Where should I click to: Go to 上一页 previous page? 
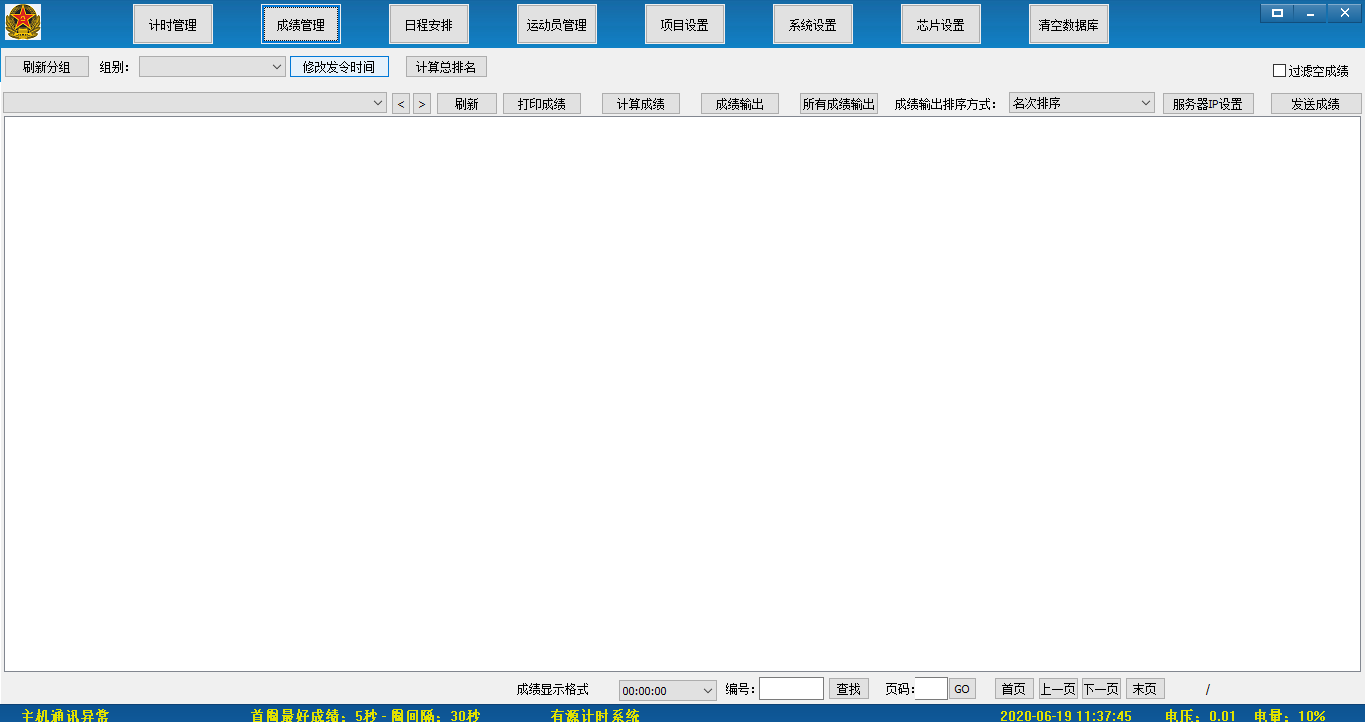click(x=1058, y=689)
